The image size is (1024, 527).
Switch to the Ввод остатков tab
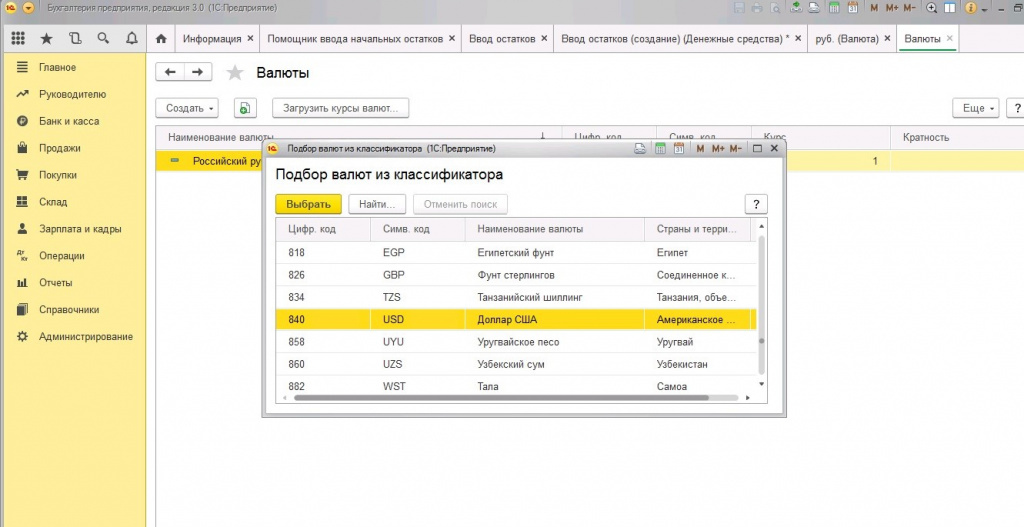pos(502,39)
